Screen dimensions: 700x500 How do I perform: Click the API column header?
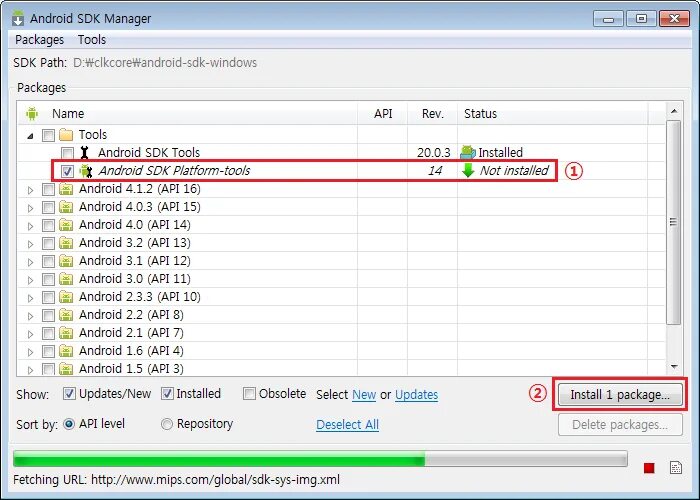[383, 113]
